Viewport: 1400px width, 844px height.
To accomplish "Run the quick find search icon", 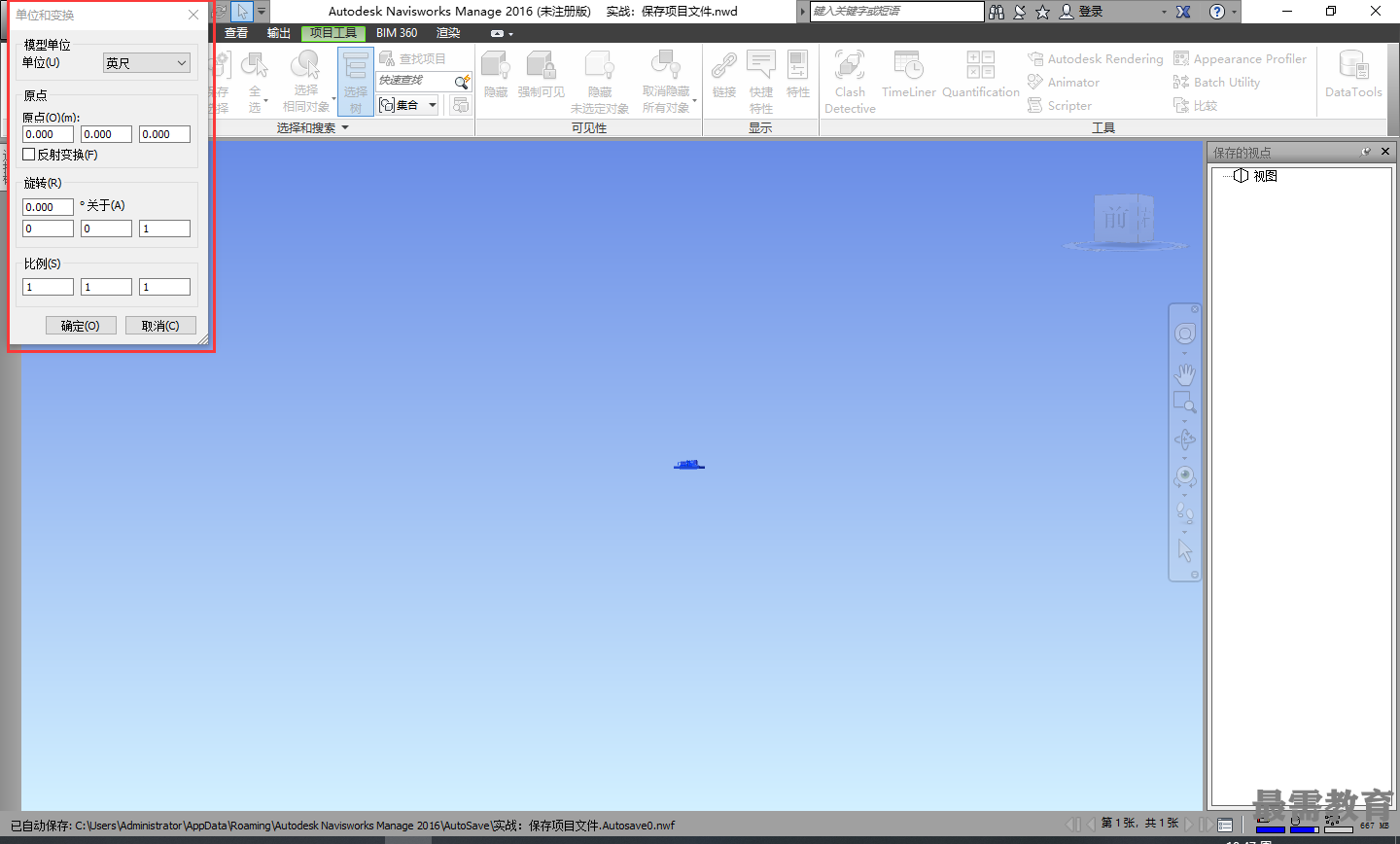I will 463,82.
